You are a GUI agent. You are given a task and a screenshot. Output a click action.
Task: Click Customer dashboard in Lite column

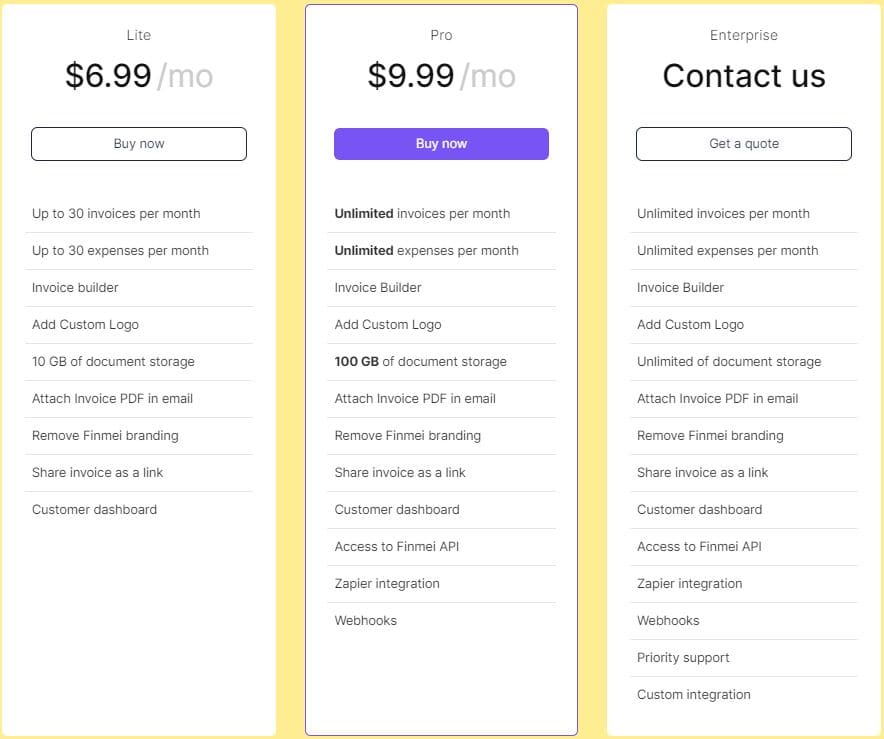point(94,510)
